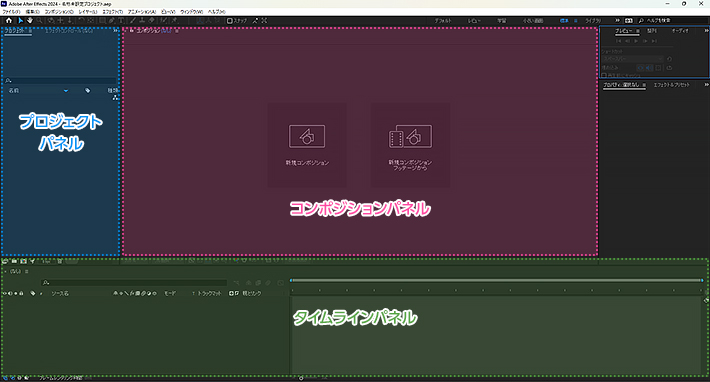Expand the workspace overflow double-arrow

click(617, 20)
